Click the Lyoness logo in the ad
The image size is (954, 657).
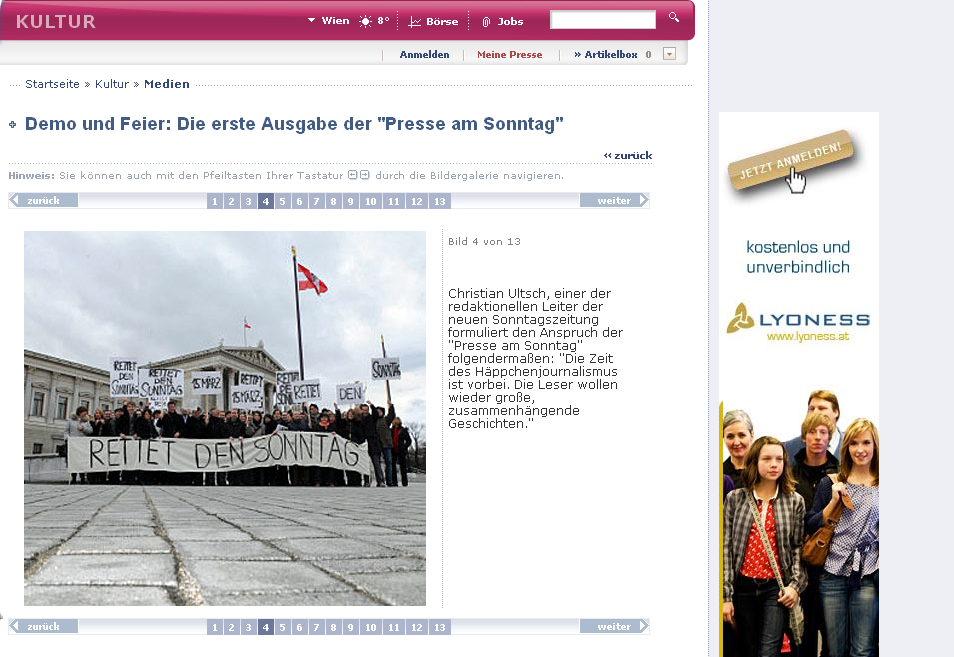pos(798,317)
